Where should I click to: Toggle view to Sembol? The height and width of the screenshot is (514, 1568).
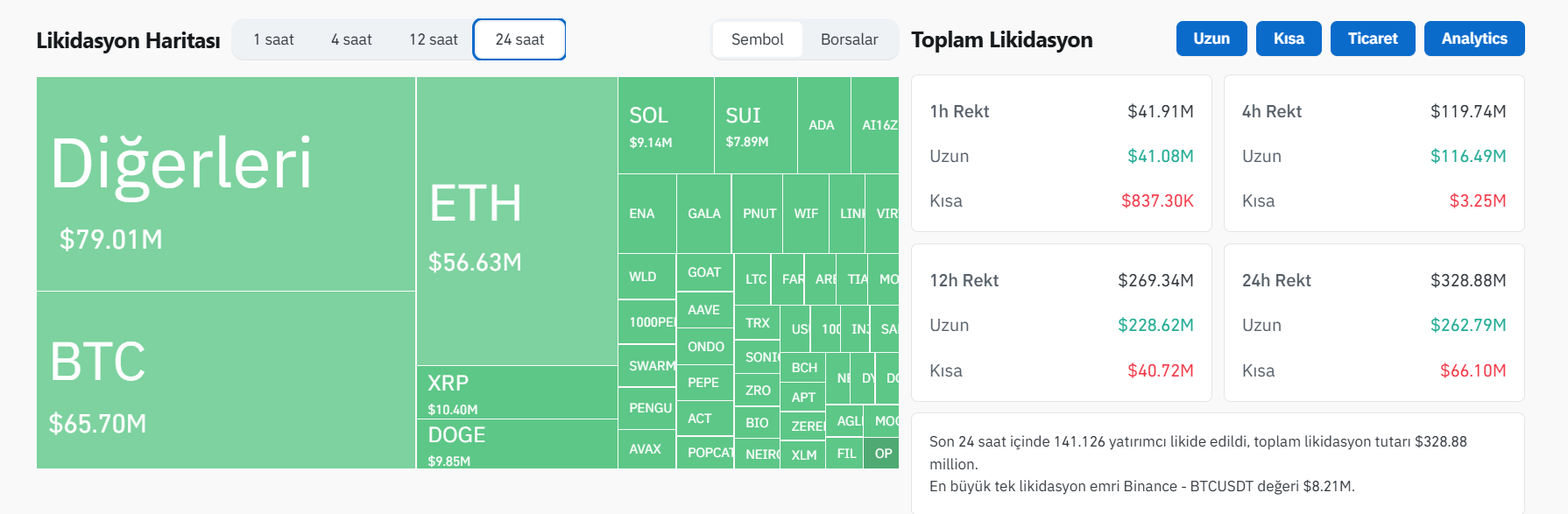click(x=757, y=39)
